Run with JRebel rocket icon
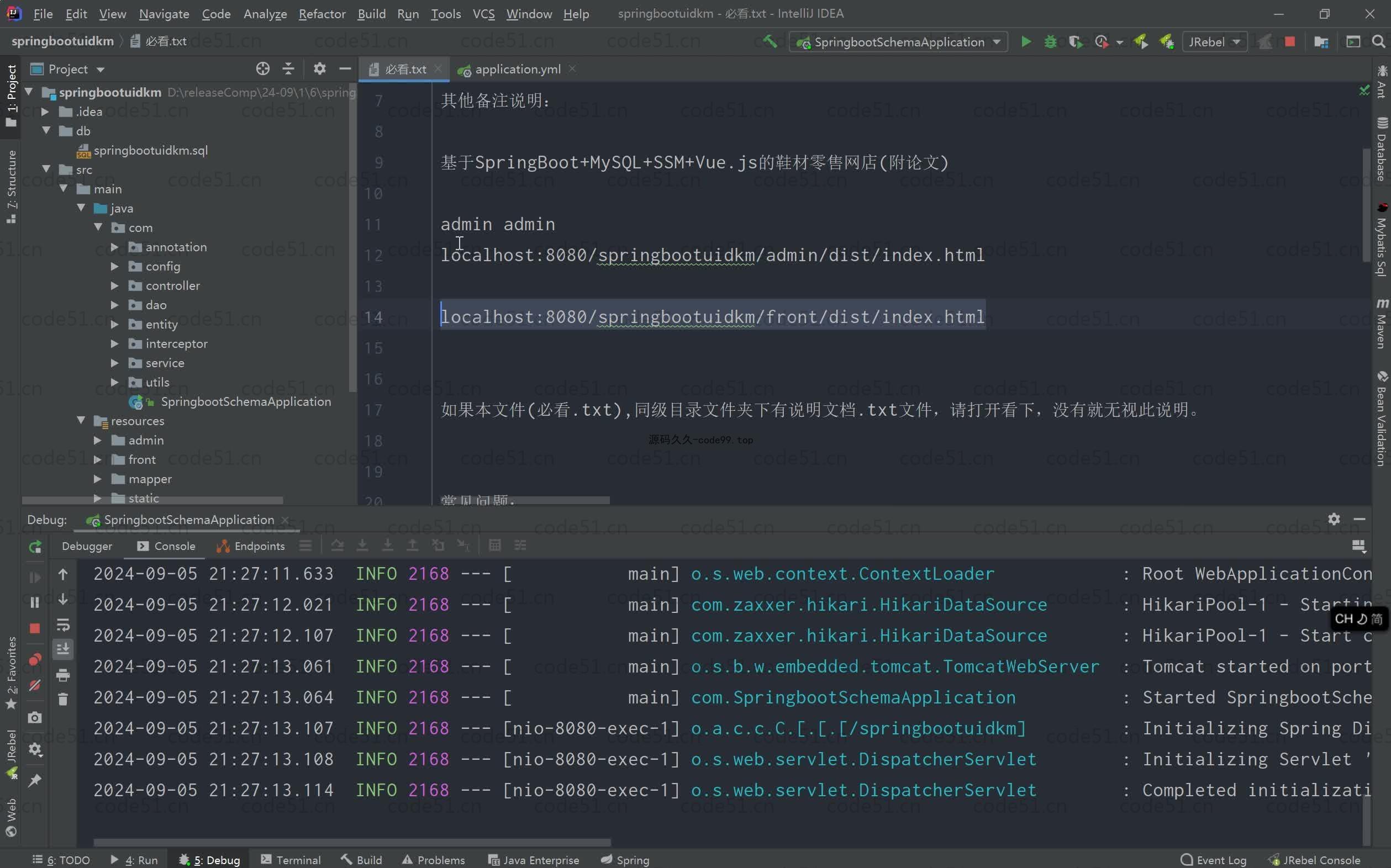Viewport: 1391px width, 868px height. [x=1142, y=42]
